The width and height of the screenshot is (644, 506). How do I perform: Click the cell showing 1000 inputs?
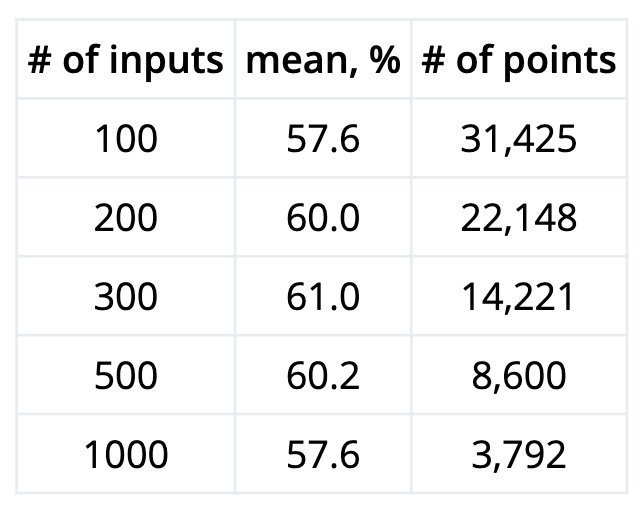(x=126, y=454)
